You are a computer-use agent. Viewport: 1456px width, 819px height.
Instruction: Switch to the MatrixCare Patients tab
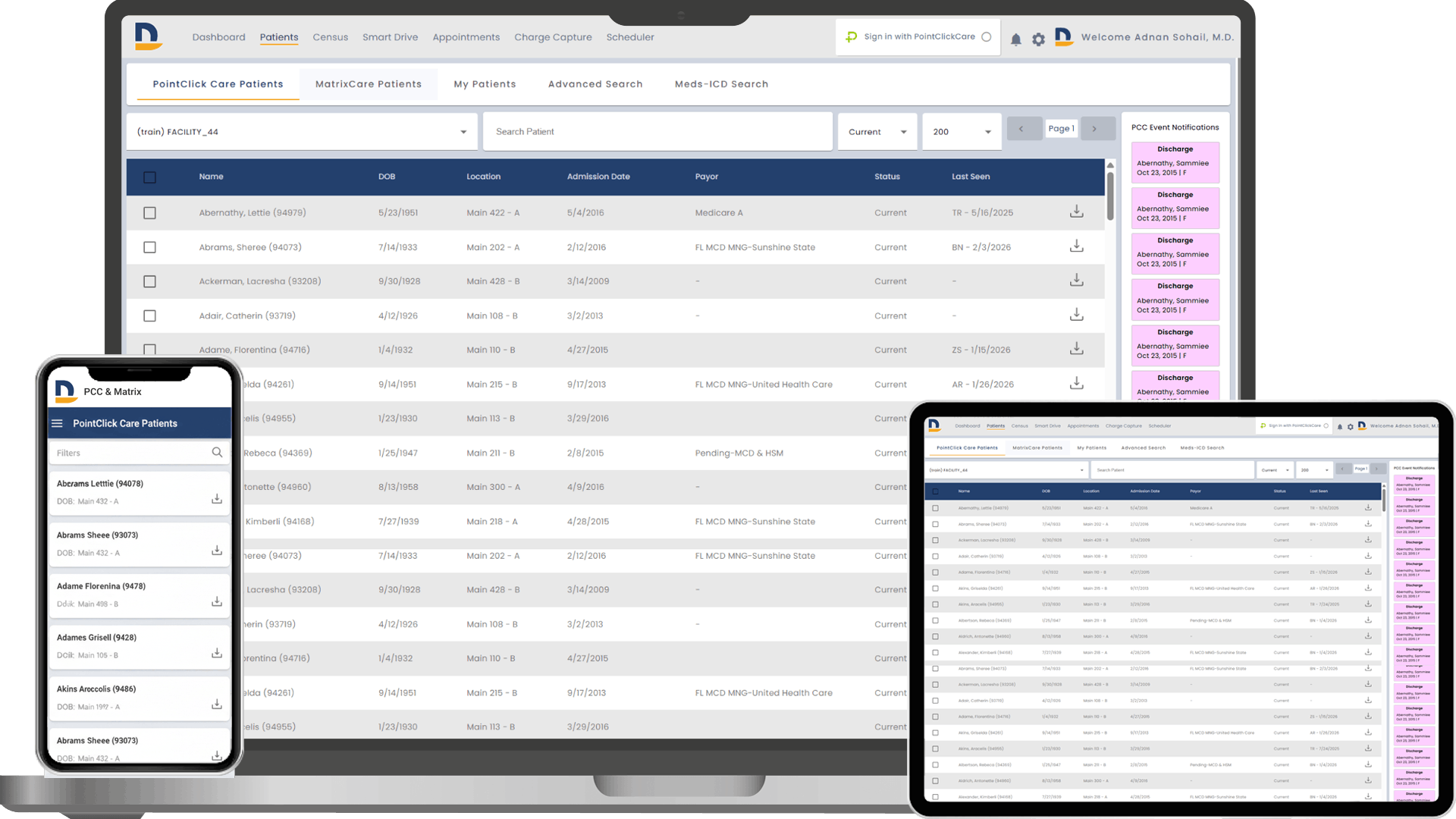click(x=369, y=84)
